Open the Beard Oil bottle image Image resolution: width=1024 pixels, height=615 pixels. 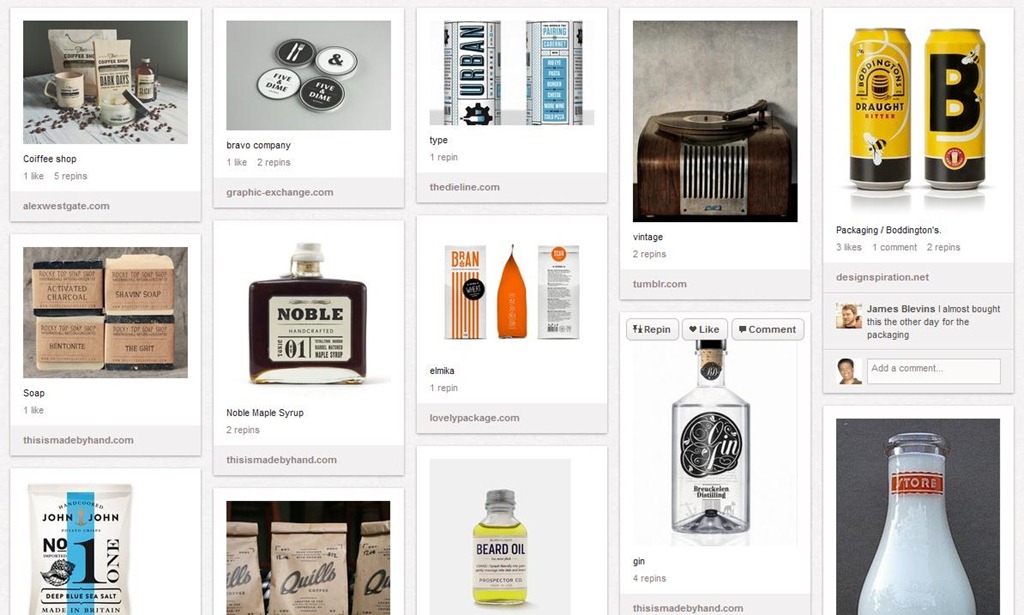pos(500,537)
